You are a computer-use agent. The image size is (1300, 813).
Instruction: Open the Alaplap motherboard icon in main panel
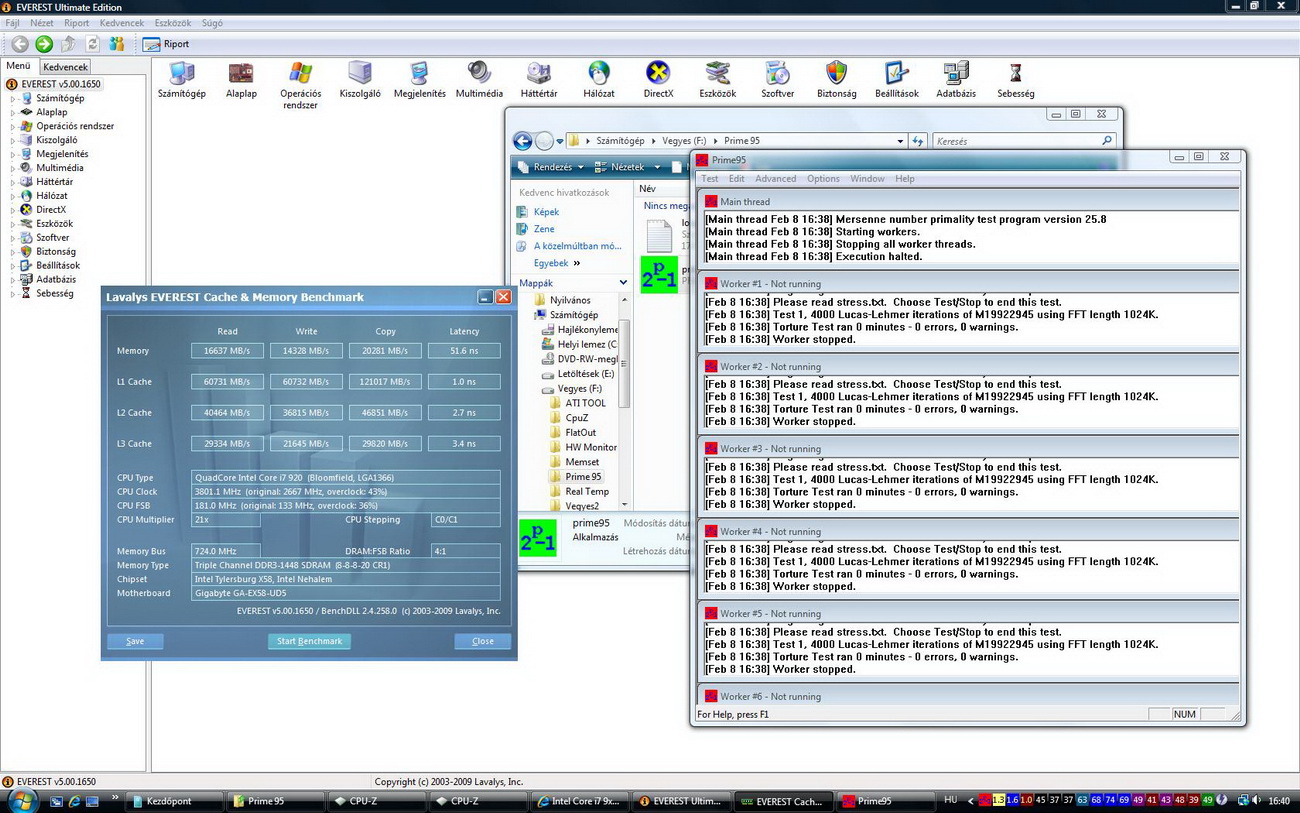241,80
